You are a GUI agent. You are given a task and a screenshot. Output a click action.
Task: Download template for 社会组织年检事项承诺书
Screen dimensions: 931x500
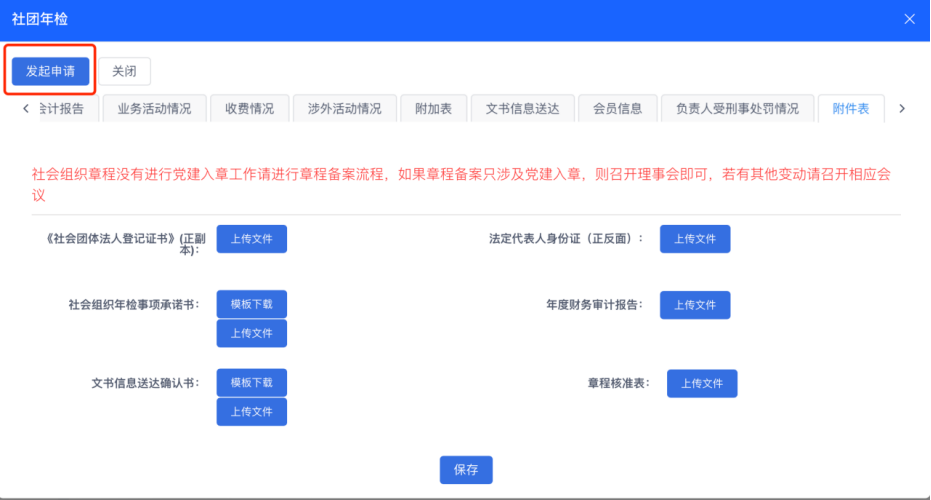252,304
